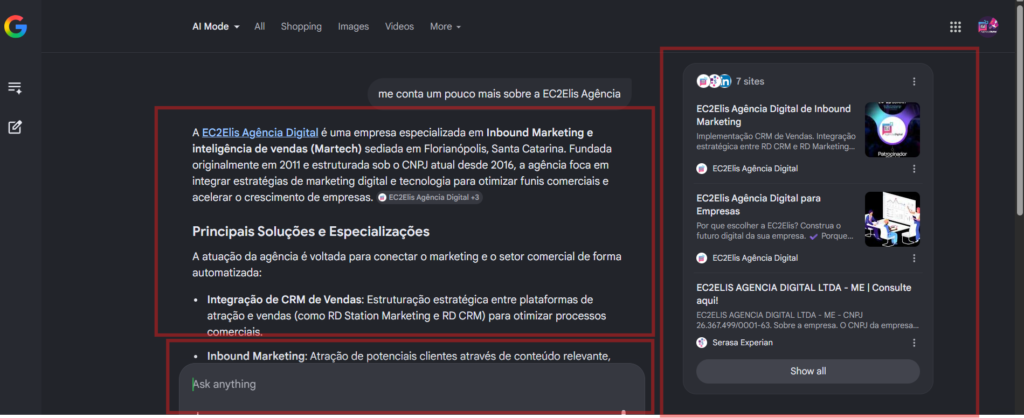Open 'EC2ELIS AGENCIA DIGITAL LTDA - ME' result
Viewport: 1024px width, 418px height.
804,294
